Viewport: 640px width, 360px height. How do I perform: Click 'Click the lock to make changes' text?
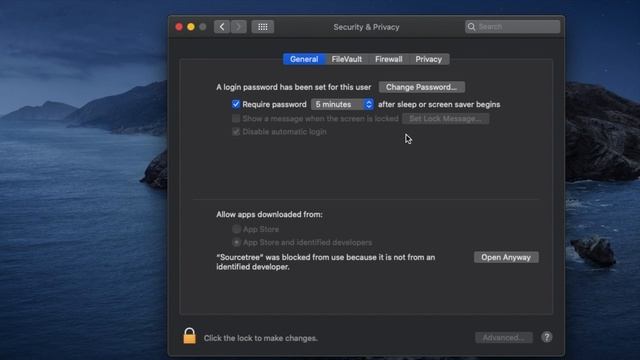(261, 338)
